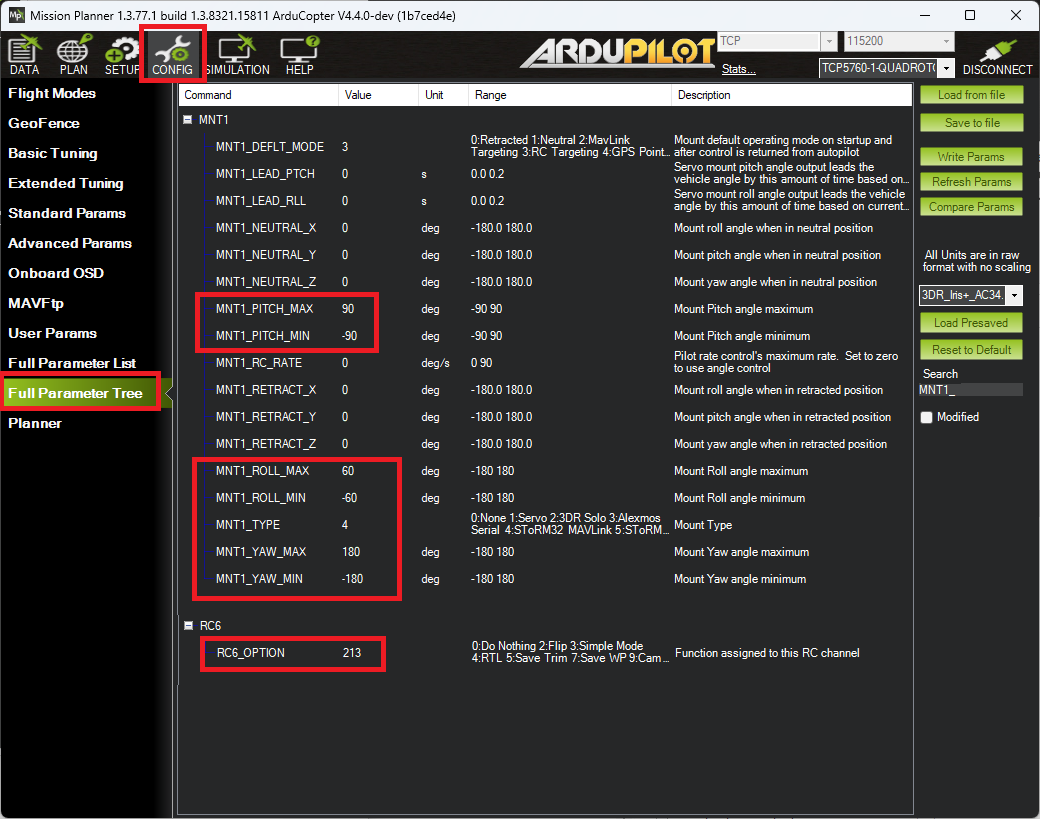
Task: Toggle the Modified checkbox
Action: (926, 417)
